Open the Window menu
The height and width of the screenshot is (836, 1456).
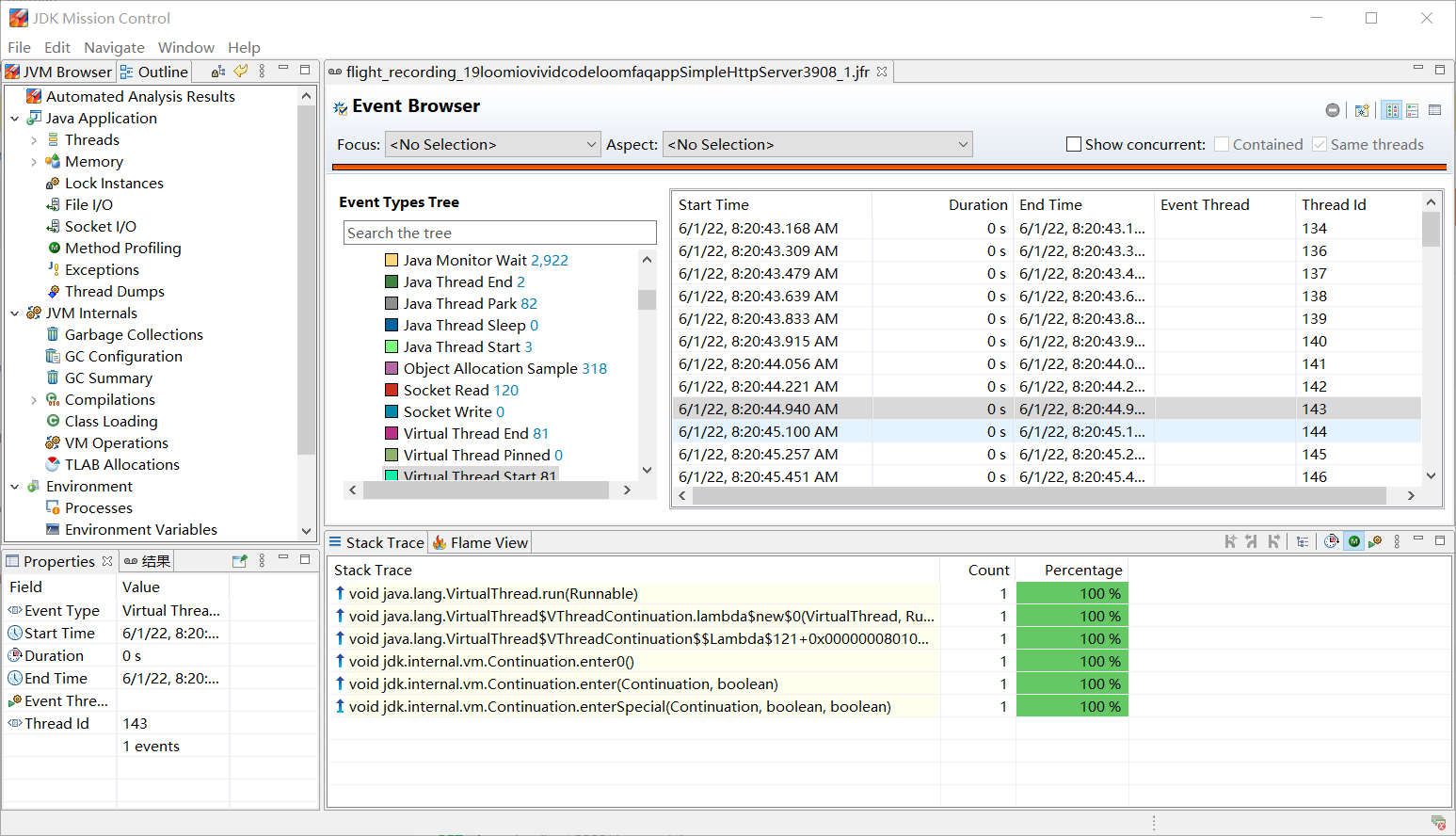(x=185, y=47)
